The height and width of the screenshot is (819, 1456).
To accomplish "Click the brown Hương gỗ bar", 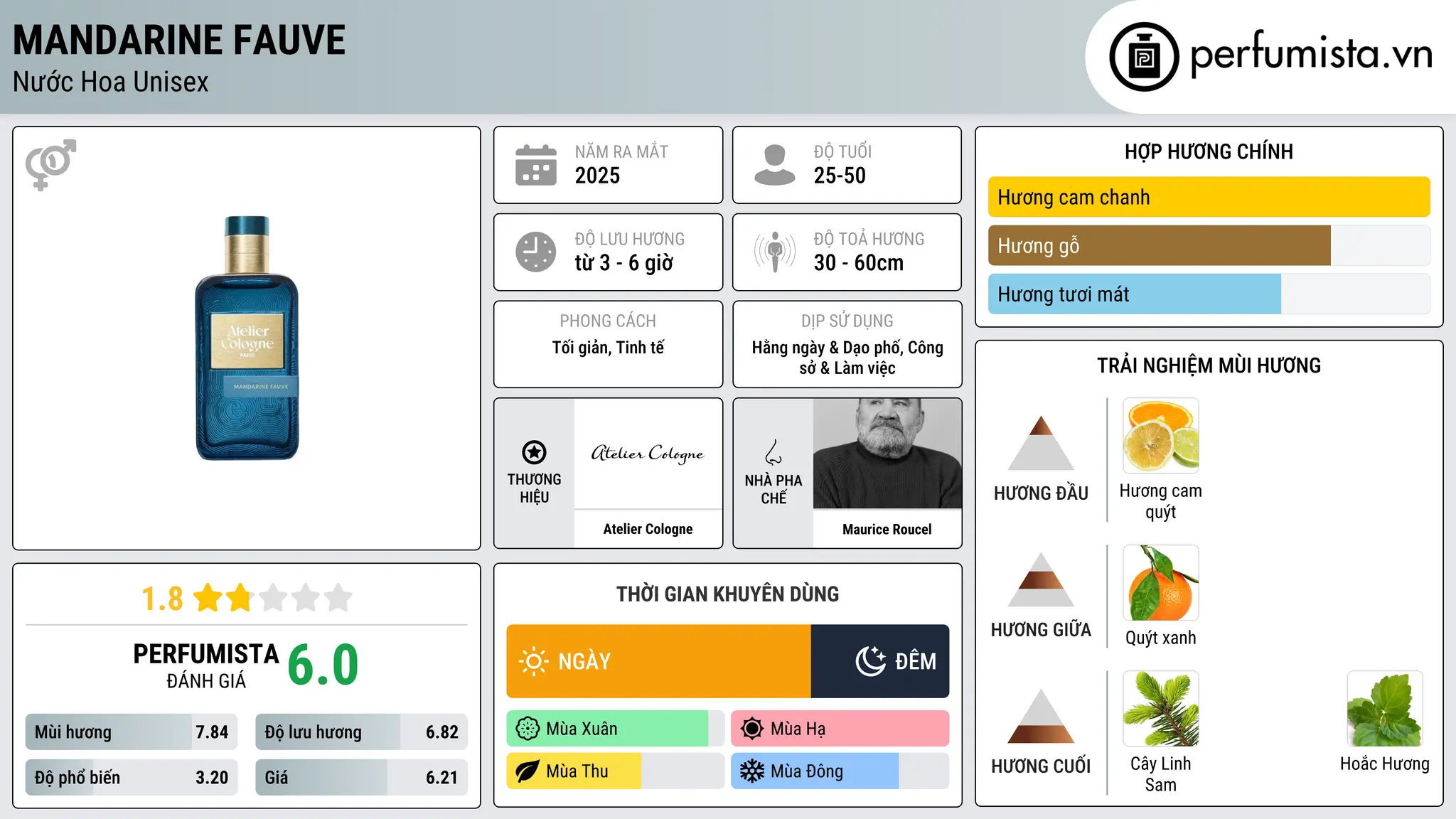I will (1159, 245).
